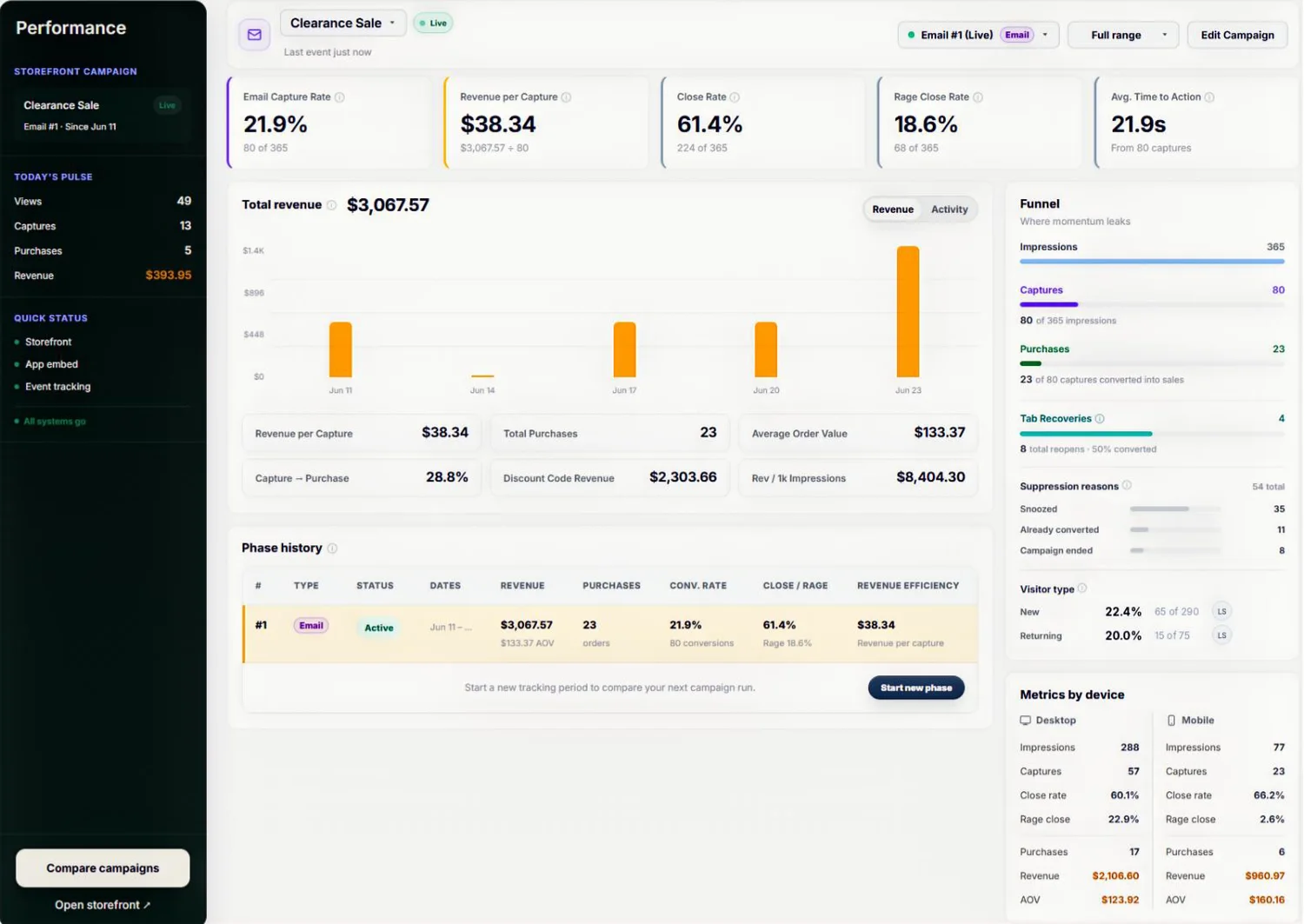Image resolution: width=1304 pixels, height=924 pixels.
Task: Click Views count 49 in Today's Pulse
Action: (x=184, y=201)
